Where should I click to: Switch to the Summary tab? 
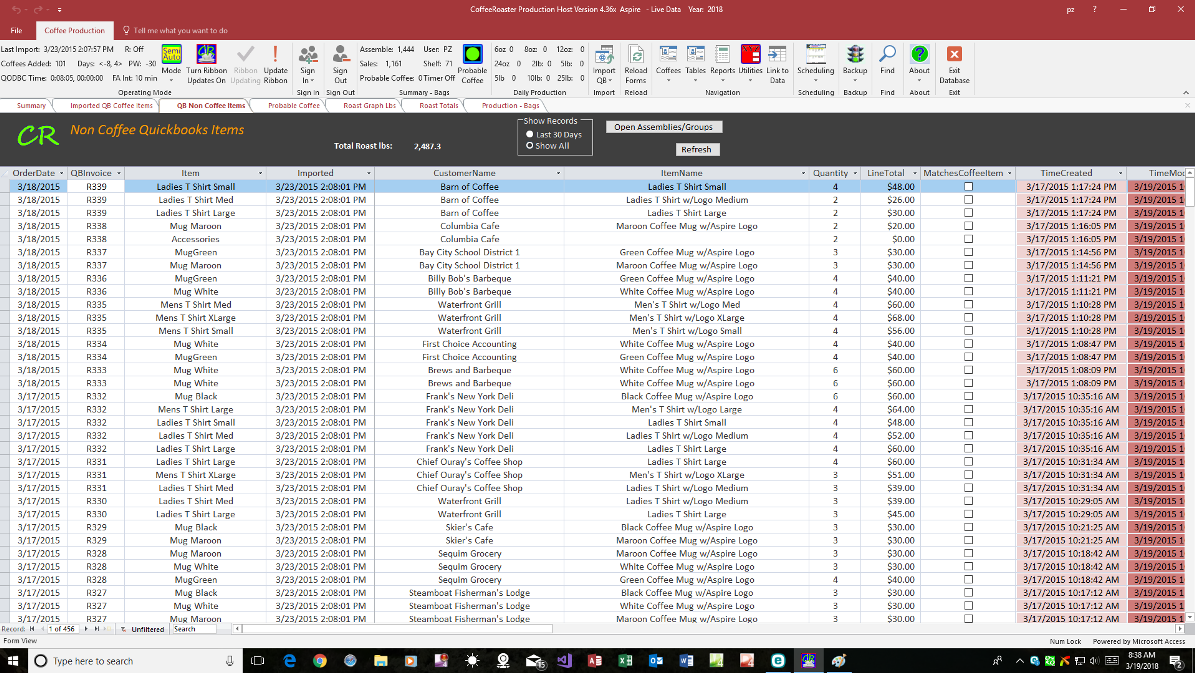tap(31, 106)
